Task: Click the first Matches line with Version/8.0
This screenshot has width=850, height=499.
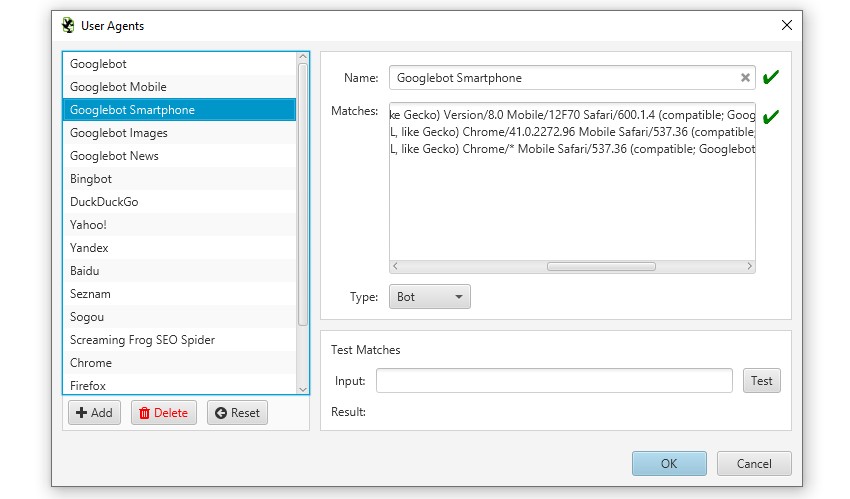Action: [x=572, y=115]
